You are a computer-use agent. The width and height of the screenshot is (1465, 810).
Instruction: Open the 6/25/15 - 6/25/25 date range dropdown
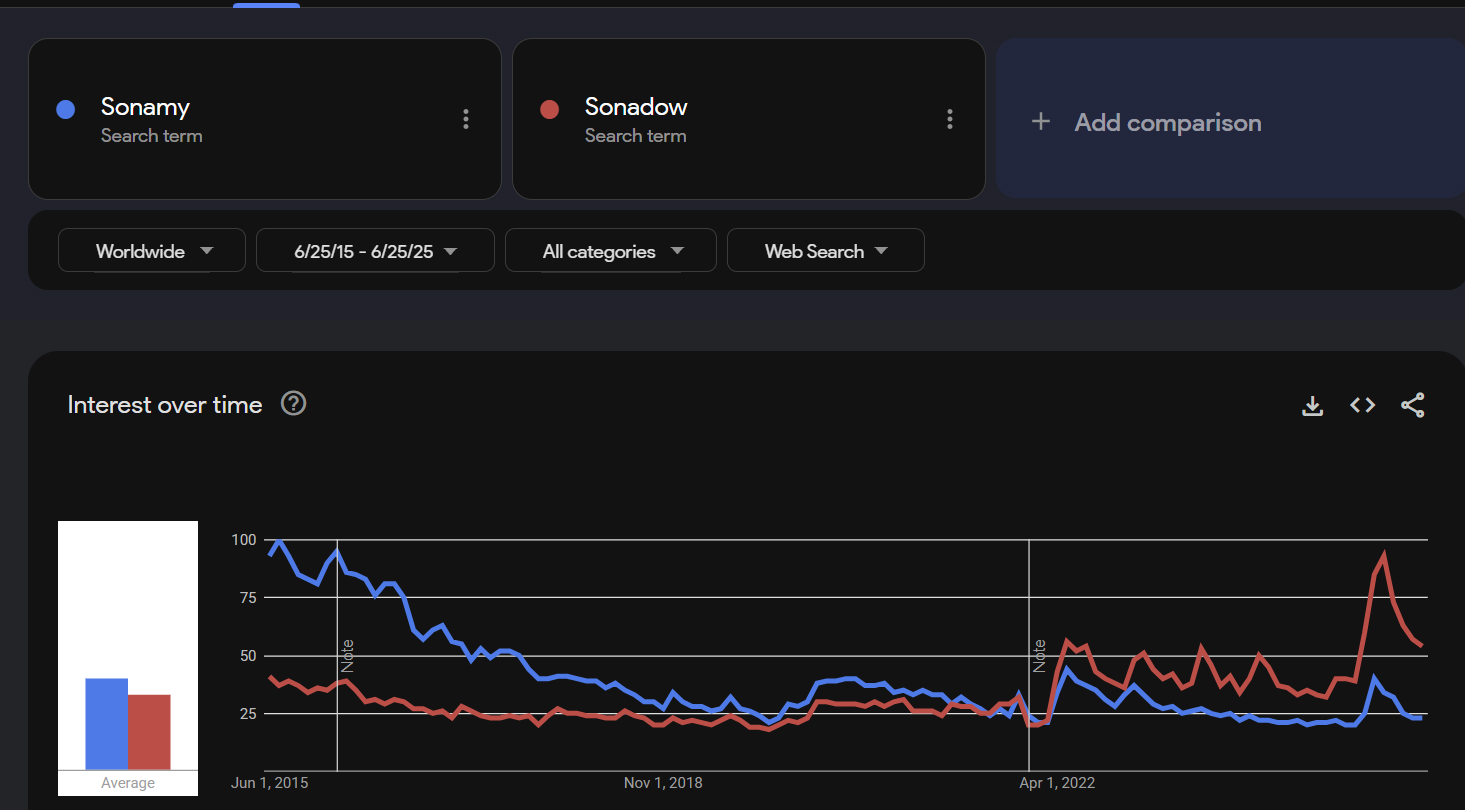pyautogui.click(x=375, y=250)
